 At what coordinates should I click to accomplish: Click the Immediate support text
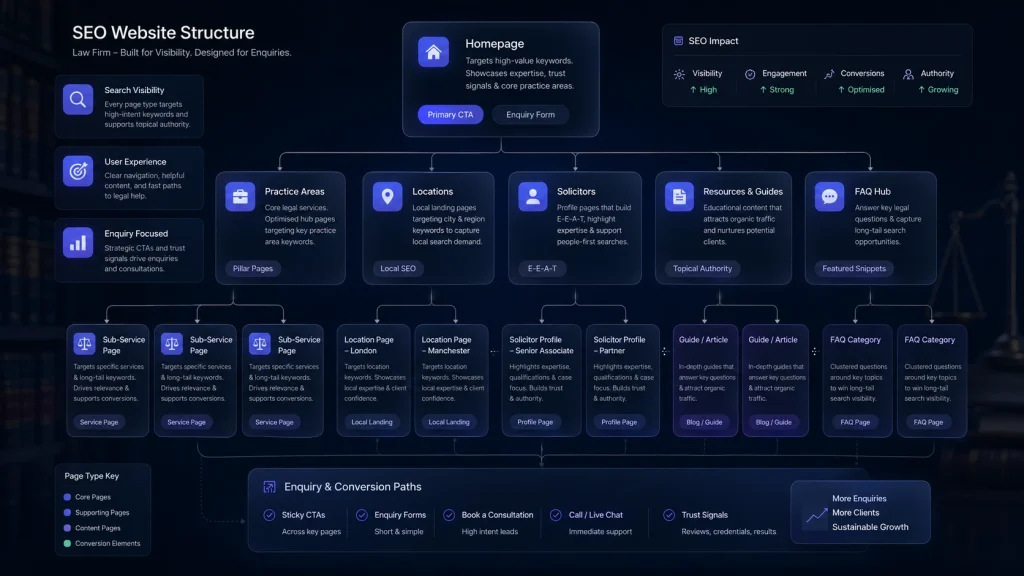[x=600, y=532]
